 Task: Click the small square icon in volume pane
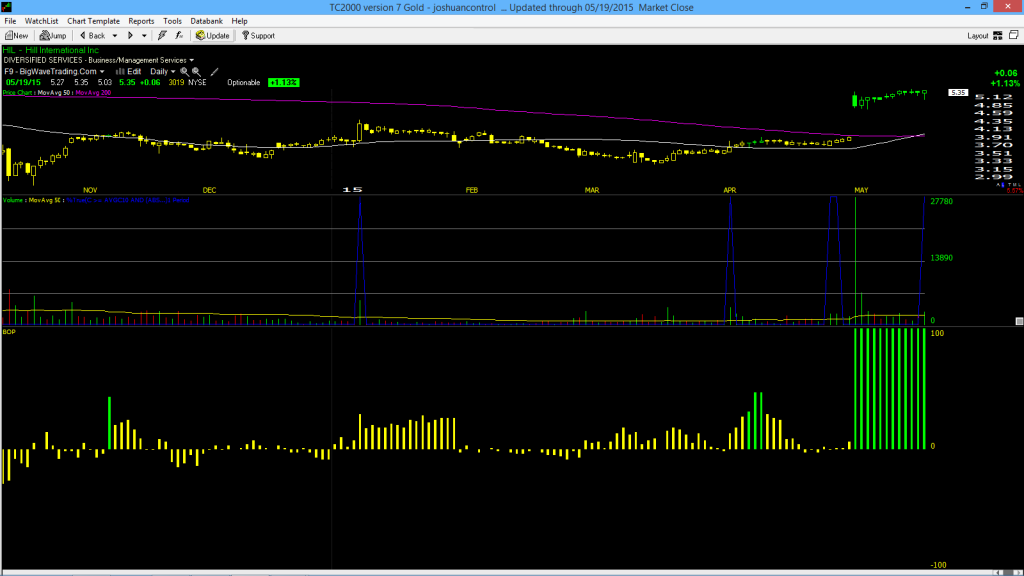(1019, 321)
